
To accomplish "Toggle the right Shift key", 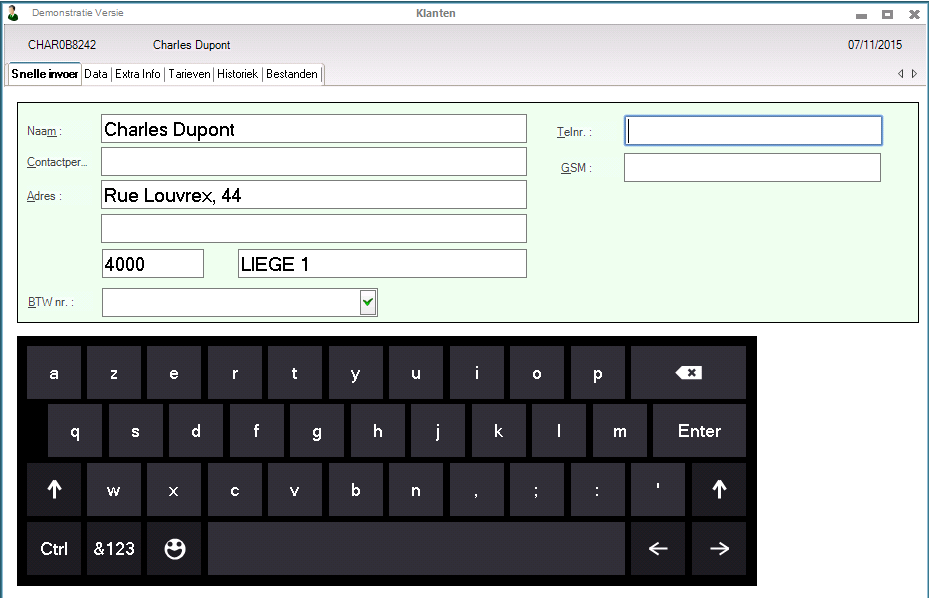I will (718, 490).
